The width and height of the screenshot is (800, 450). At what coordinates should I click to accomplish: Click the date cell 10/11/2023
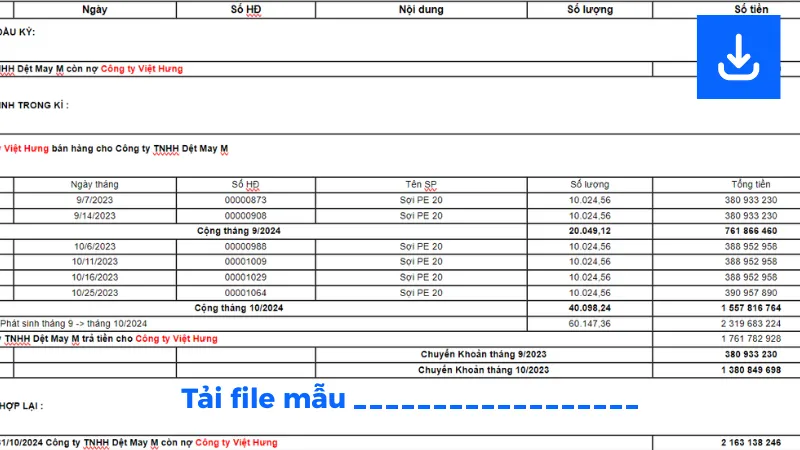(94, 262)
